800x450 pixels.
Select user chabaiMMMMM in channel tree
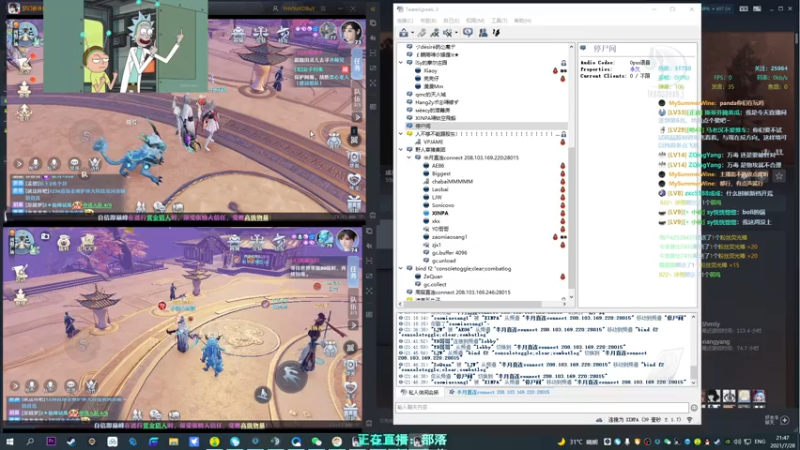pyautogui.click(x=452, y=181)
